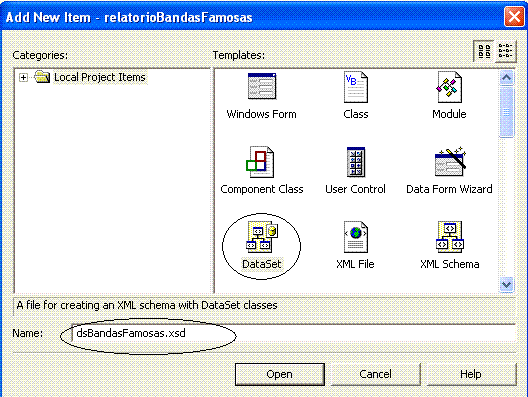Click the 'Module' label text
528x397 pixels.
pos(449,114)
